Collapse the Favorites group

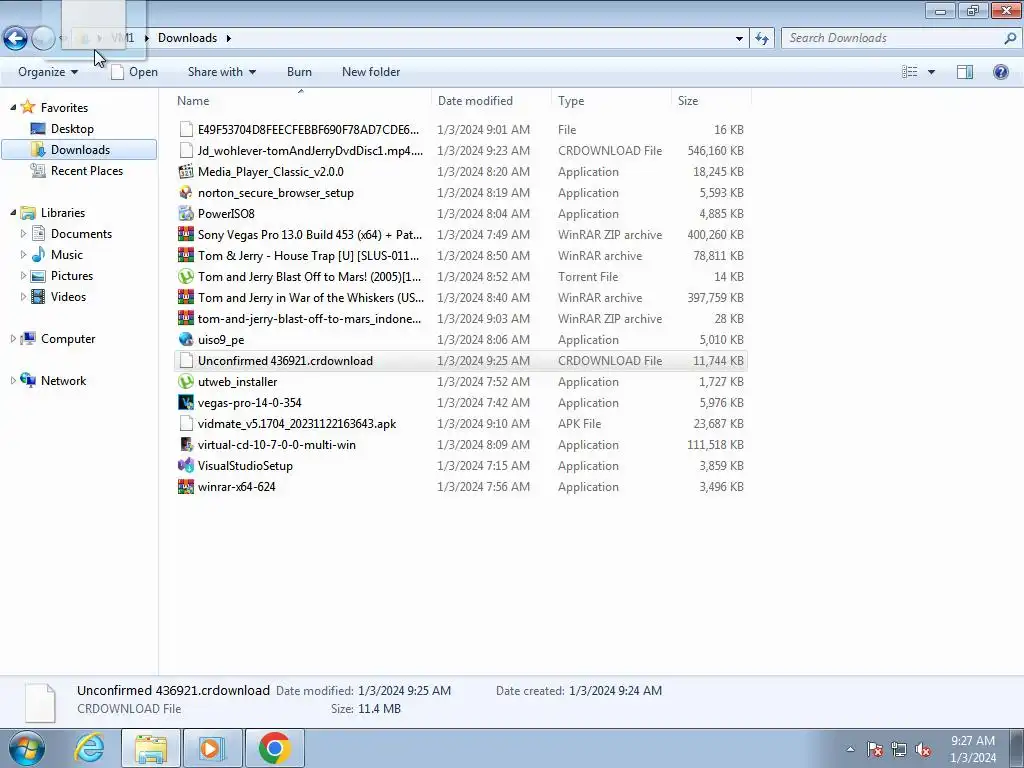[x=13, y=107]
